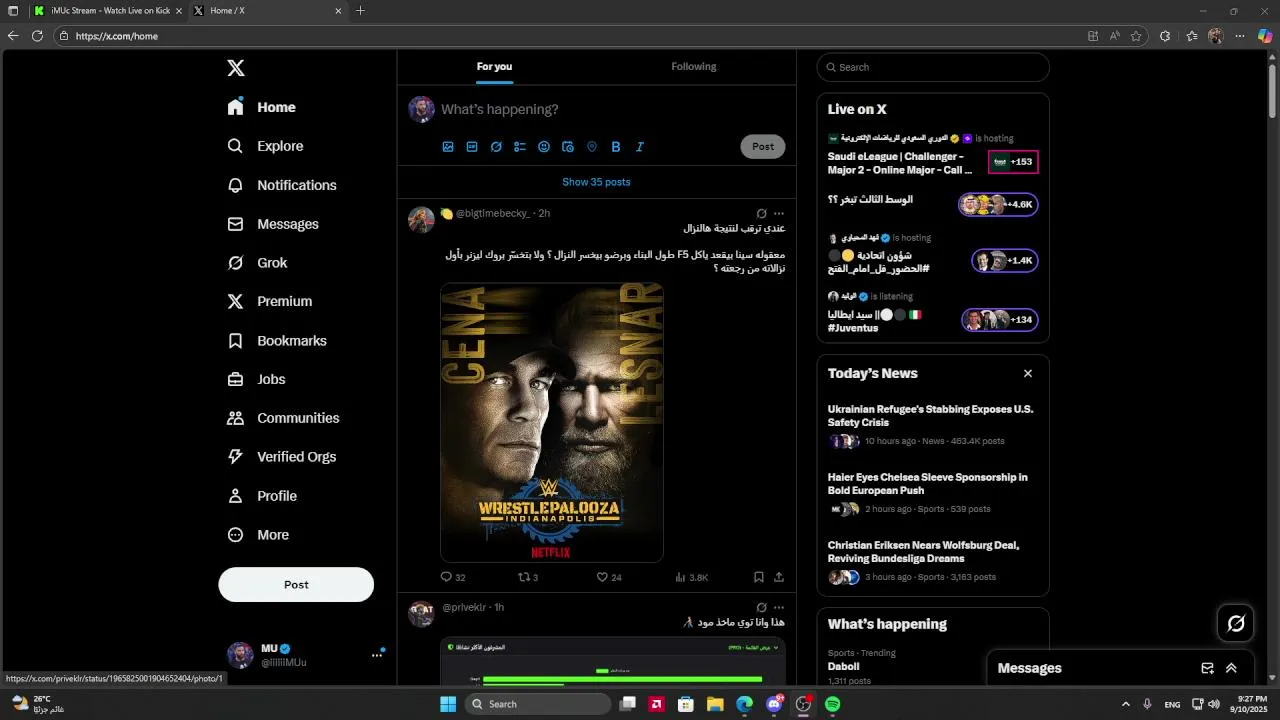Open Messages in the sidebar
Viewport: 1280px width, 720px height.
(x=273, y=224)
